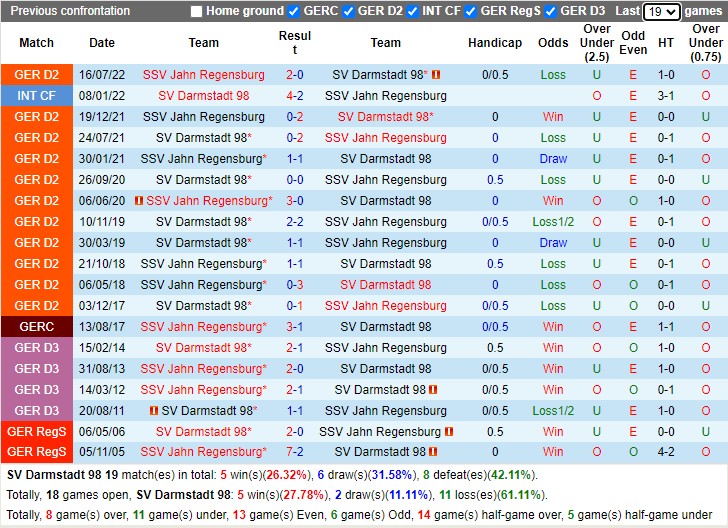Screen dimensions: 728x528
Task: Open the Last 19 games dropdown
Action: coord(662,12)
